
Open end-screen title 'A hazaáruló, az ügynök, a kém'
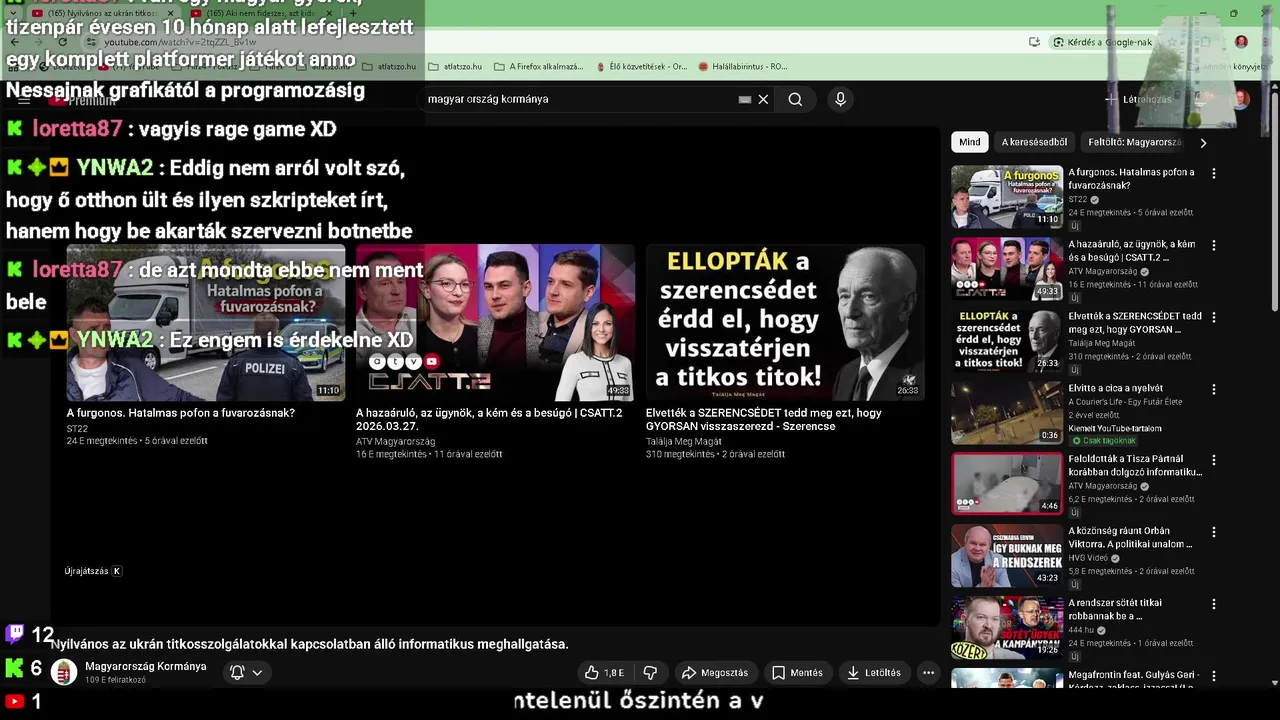tap(489, 419)
